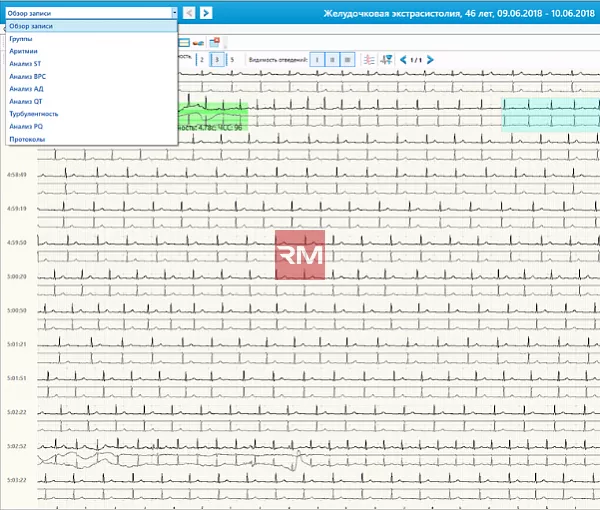The image size is (600, 510).
Task: Select the cyan highlighted ECG fragment
Action: (551, 115)
